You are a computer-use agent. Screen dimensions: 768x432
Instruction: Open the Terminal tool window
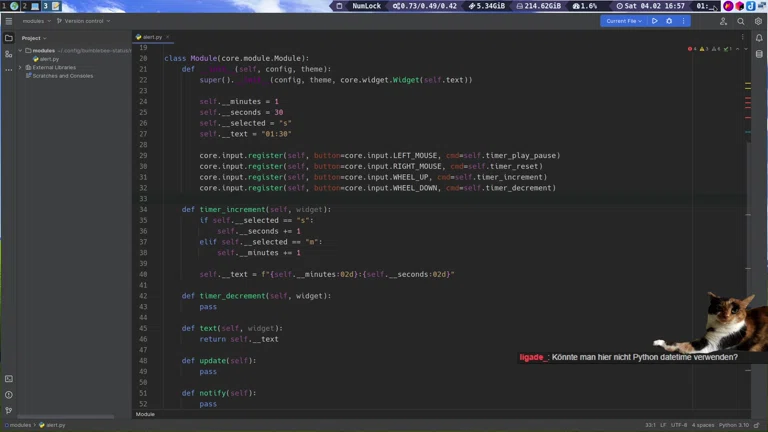(x=9, y=379)
